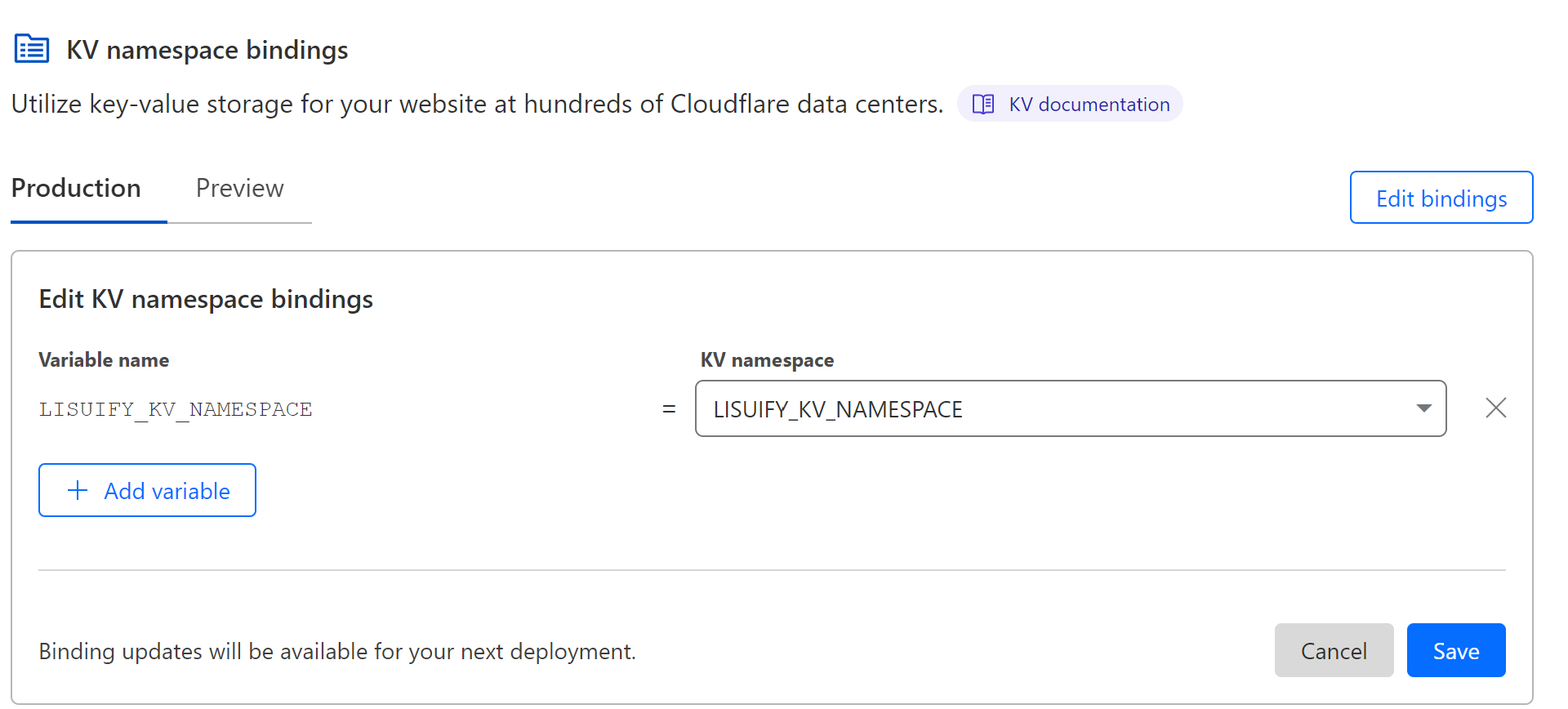1568x709 pixels.
Task: Click the equals sign between variable and namespace
Action: (668, 408)
